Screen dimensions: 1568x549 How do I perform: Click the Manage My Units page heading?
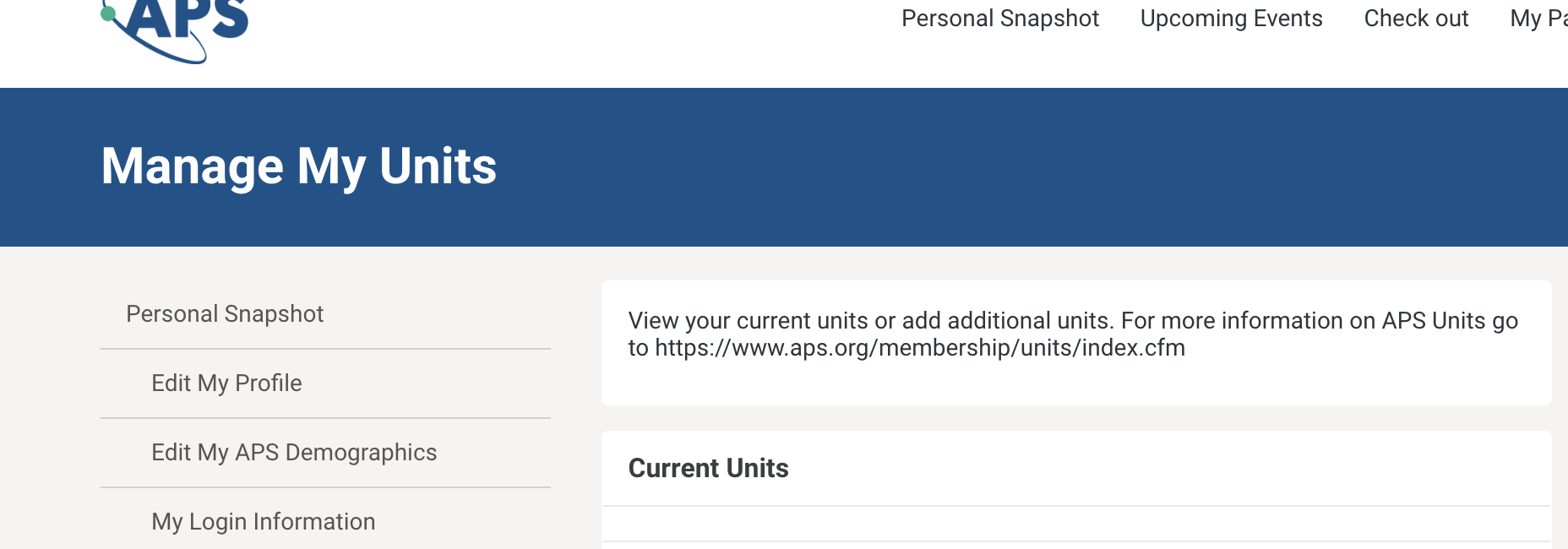tap(298, 166)
